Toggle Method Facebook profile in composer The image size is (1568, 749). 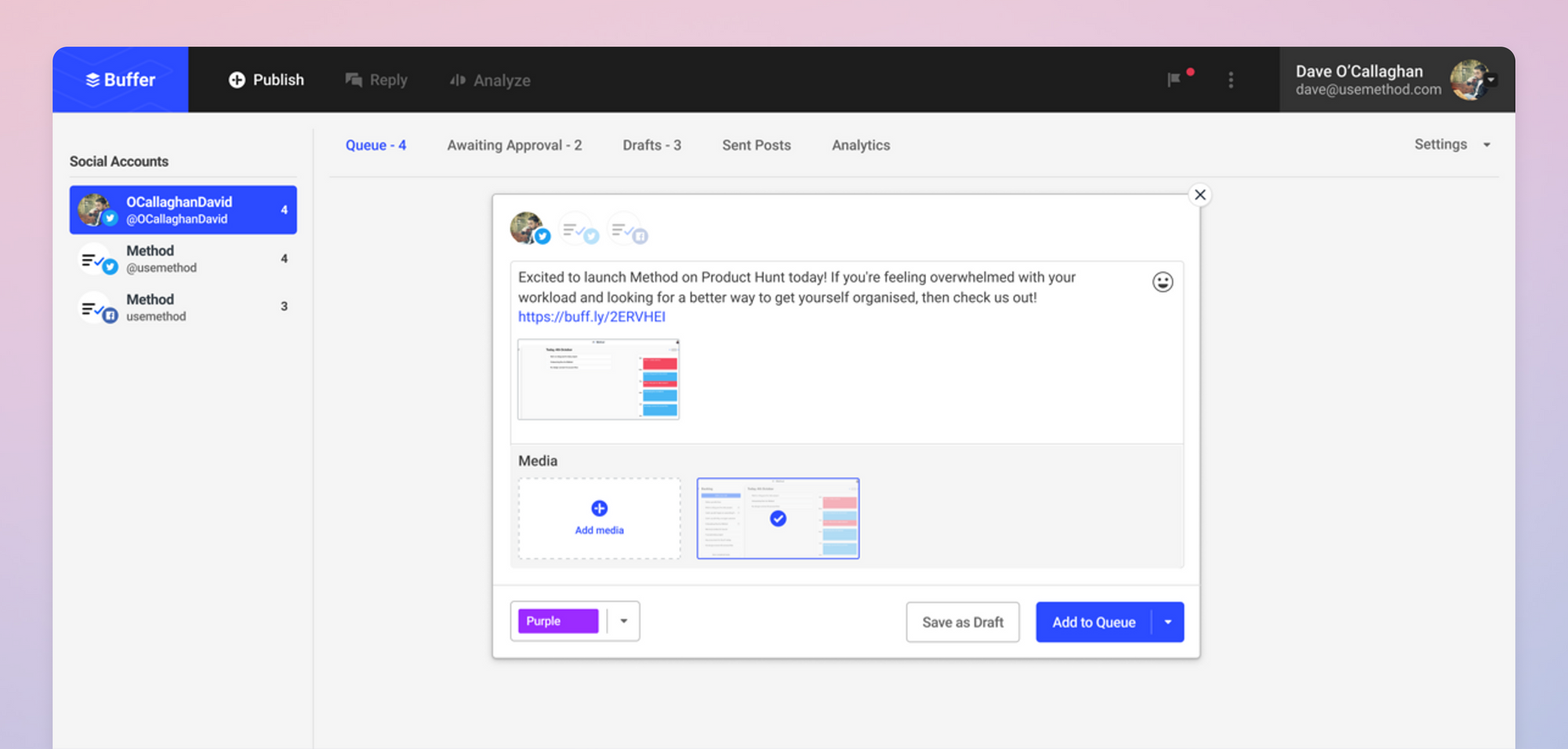(x=627, y=228)
